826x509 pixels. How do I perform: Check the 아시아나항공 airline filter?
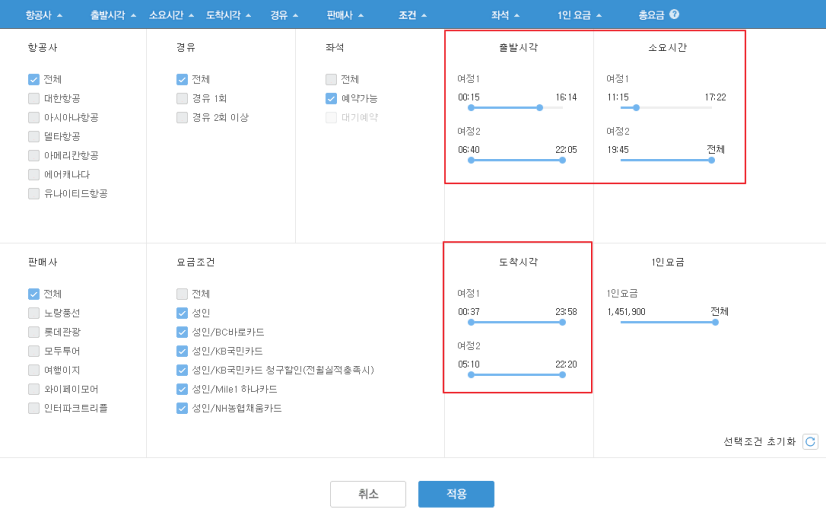(x=34, y=118)
